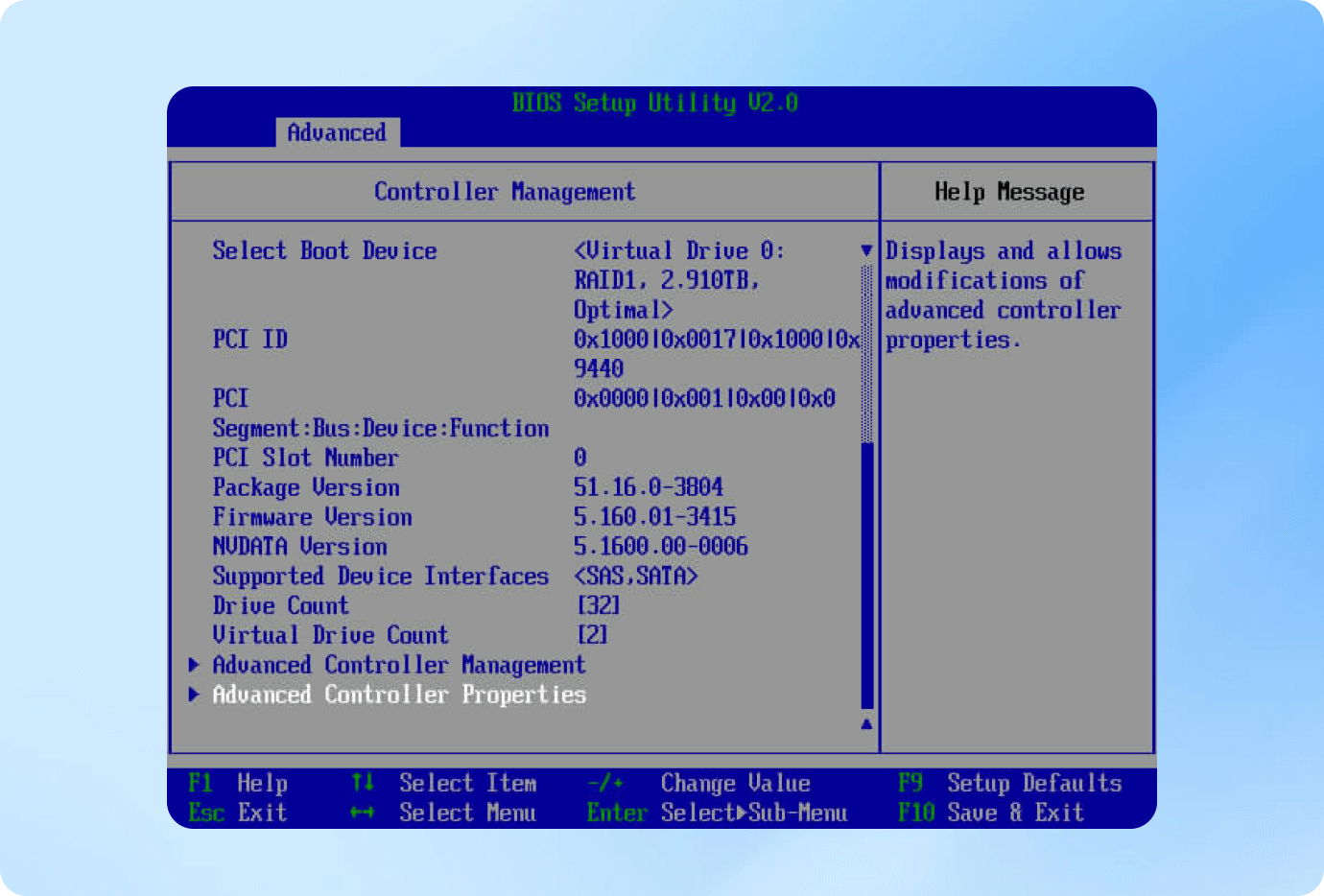Viewport: 1324px width, 896px height.
Task: Click NVDATA value 5.1600.00-0006
Action: (661, 547)
